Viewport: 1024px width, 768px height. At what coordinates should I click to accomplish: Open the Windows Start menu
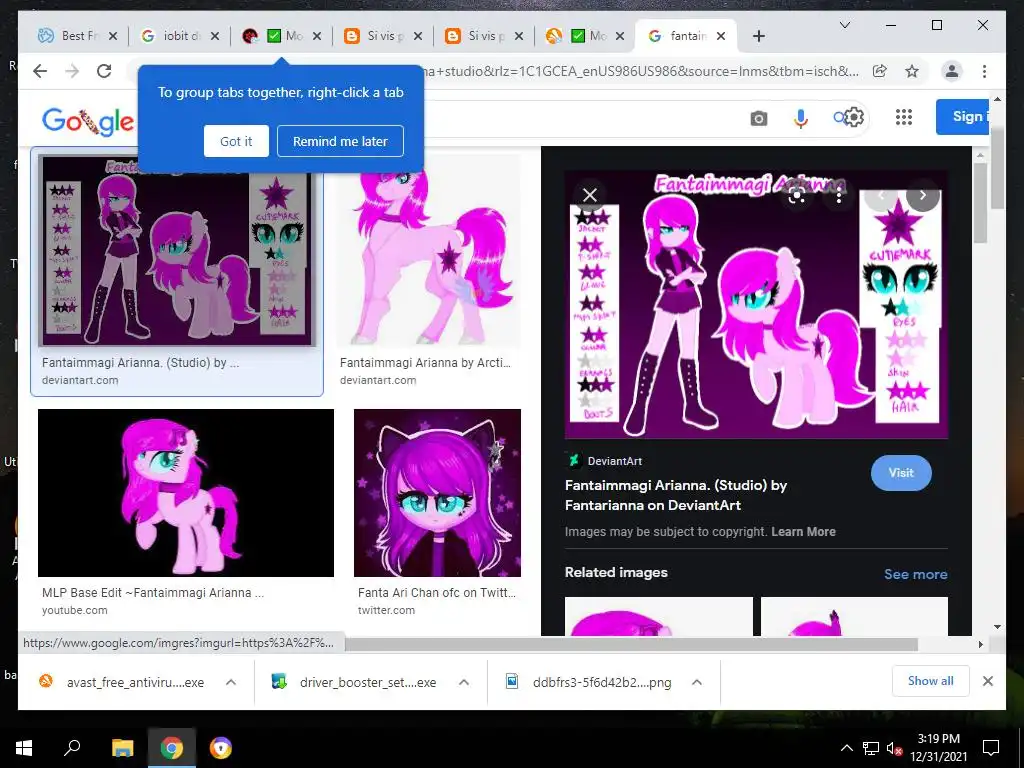pos(24,748)
